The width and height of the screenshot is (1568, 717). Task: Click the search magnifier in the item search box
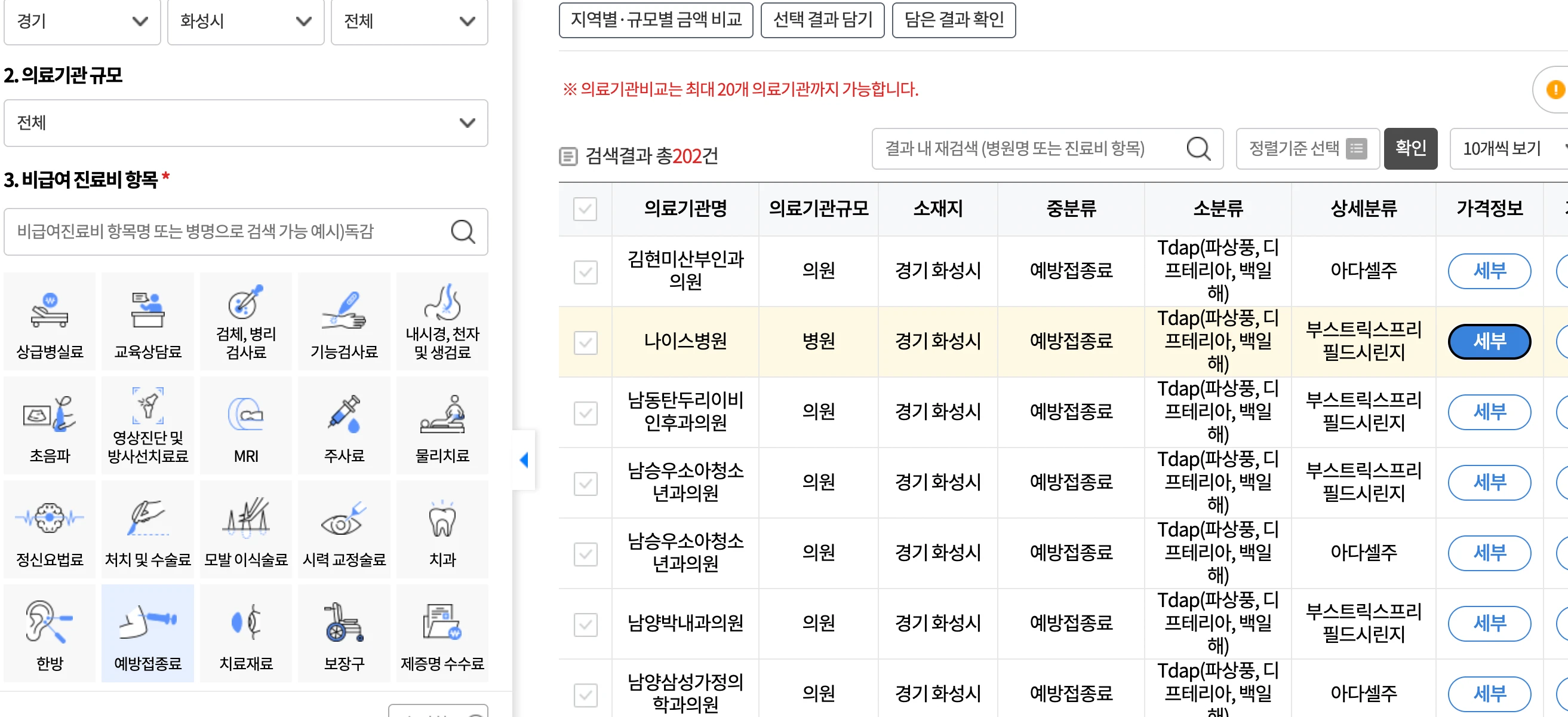pos(463,232)
